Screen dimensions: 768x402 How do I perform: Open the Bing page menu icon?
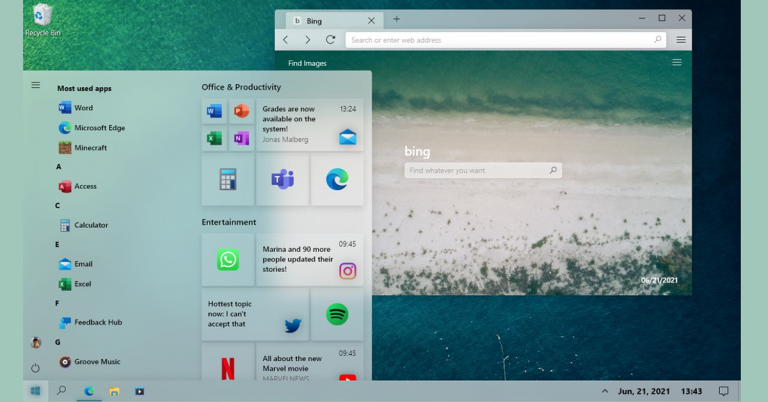677,62
